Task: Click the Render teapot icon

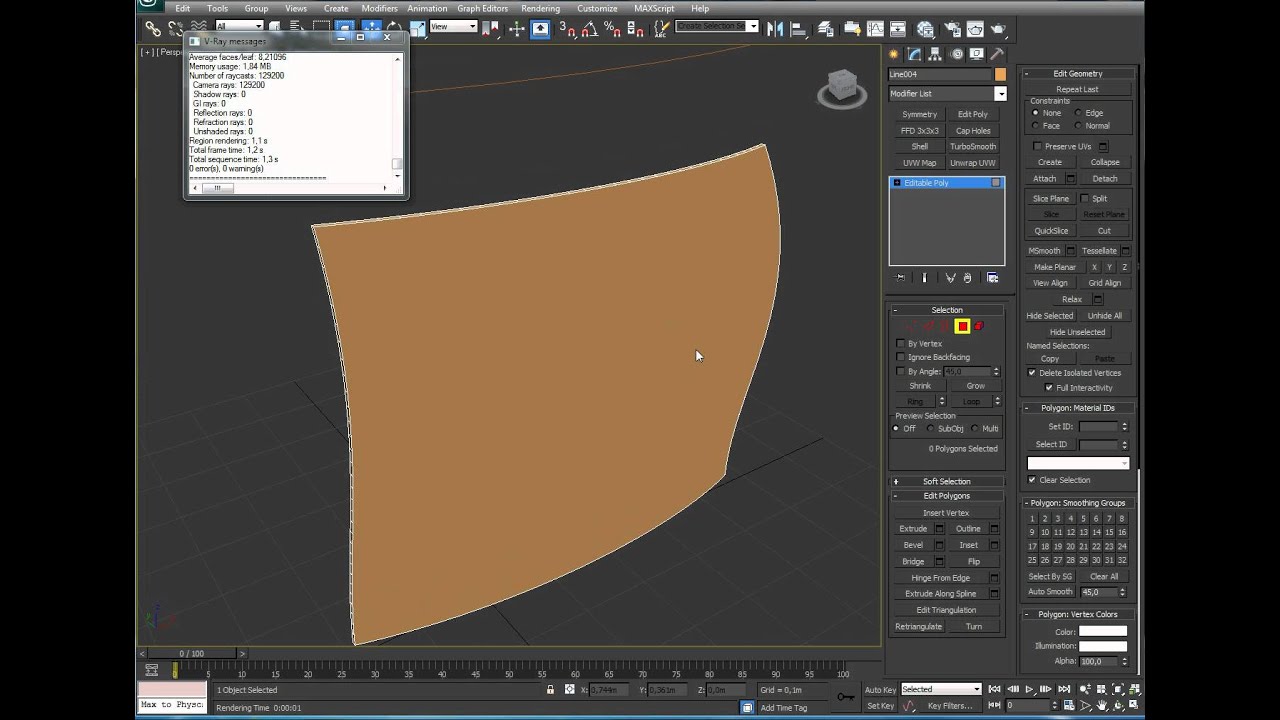Action: coord(998,28)
